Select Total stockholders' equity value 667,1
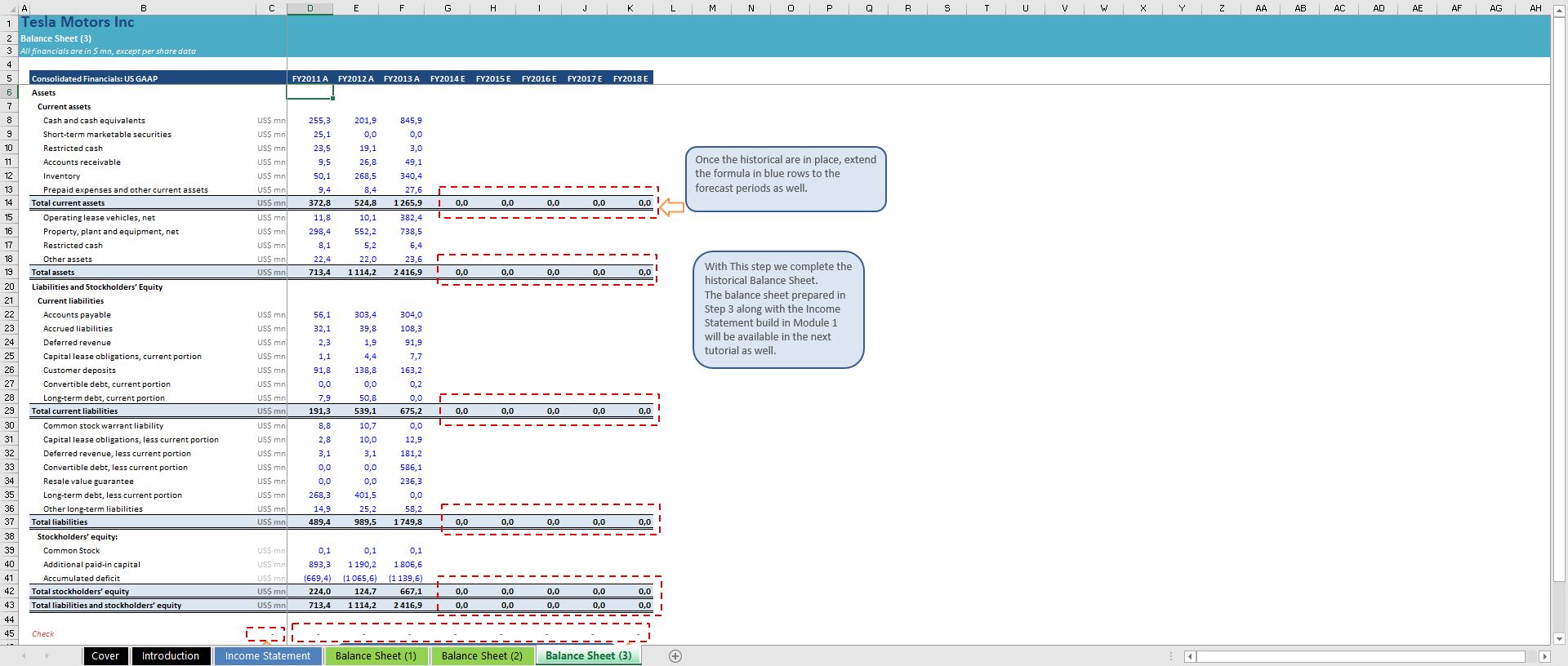The height and width of the screenshot is (666, 1568). pos(411,592)
